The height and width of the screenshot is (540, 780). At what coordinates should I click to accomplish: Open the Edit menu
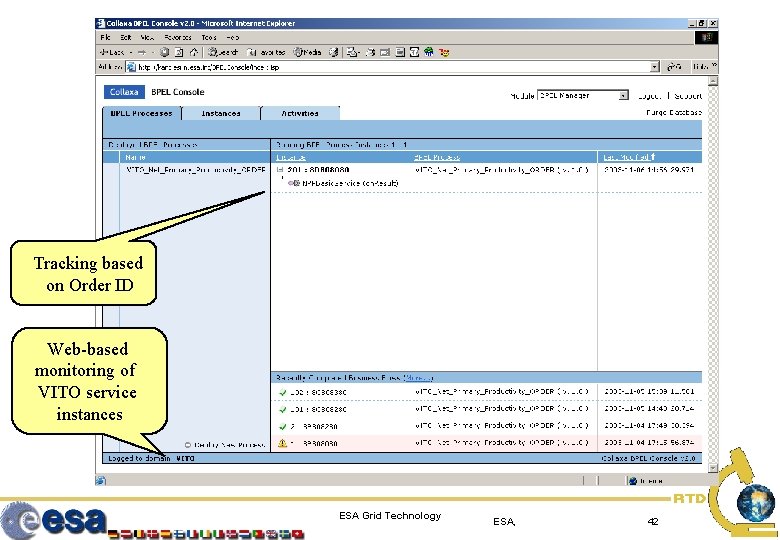coord(126,37)
